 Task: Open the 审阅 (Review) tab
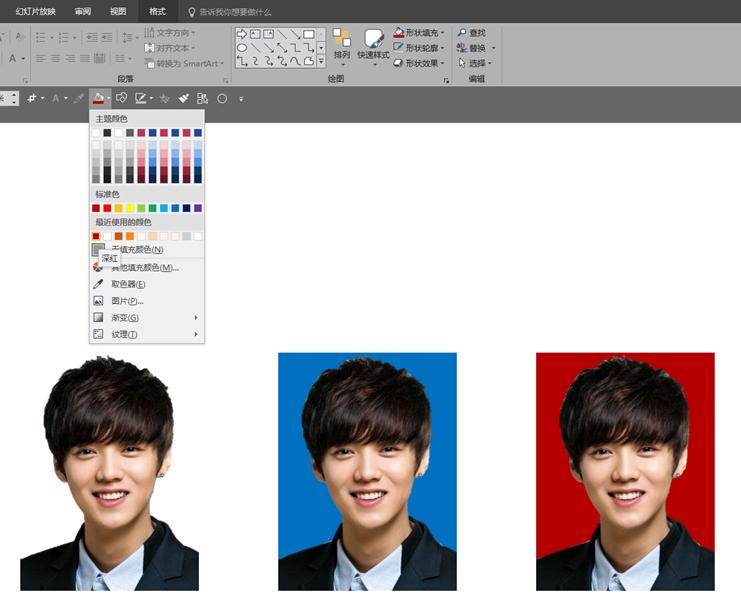coord(84,11)
